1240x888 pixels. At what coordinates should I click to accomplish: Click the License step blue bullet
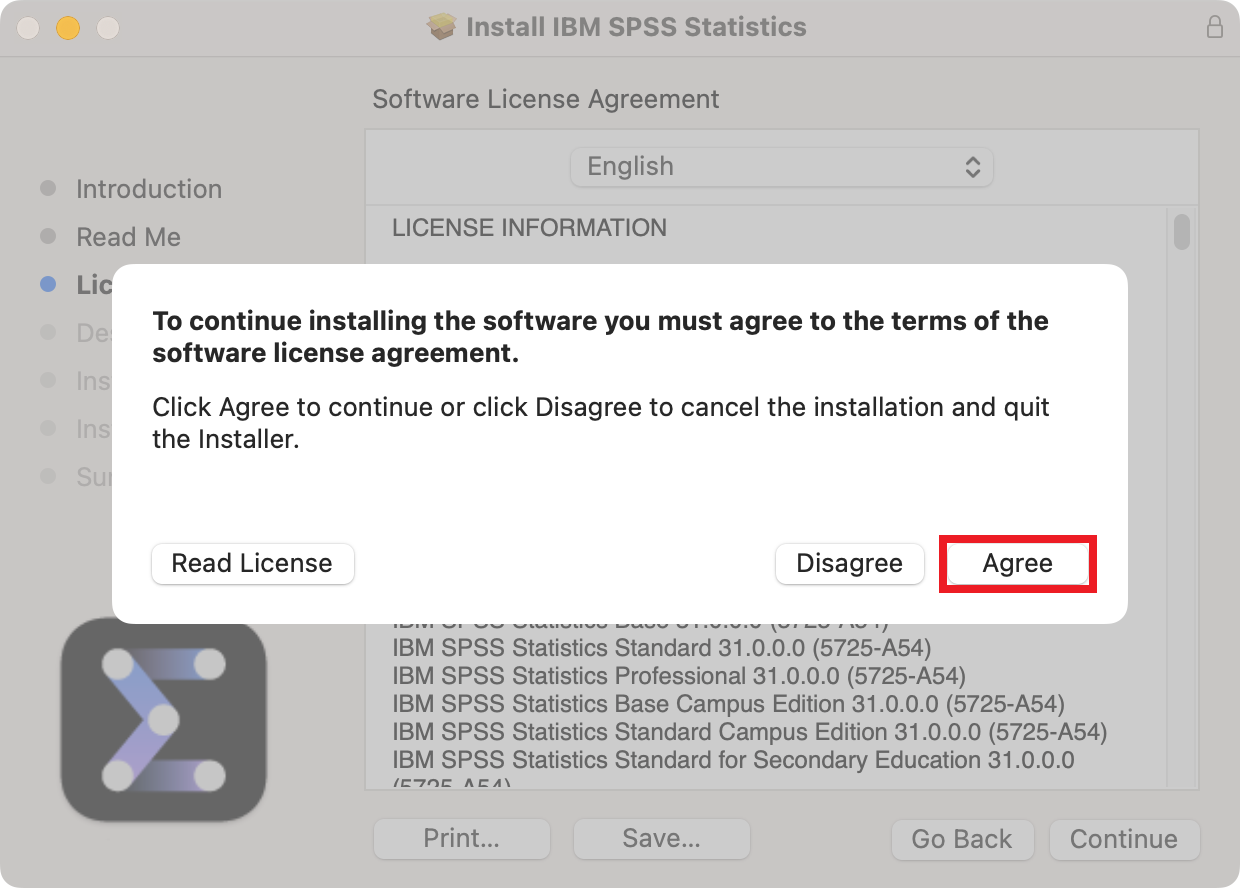(48, 284)
